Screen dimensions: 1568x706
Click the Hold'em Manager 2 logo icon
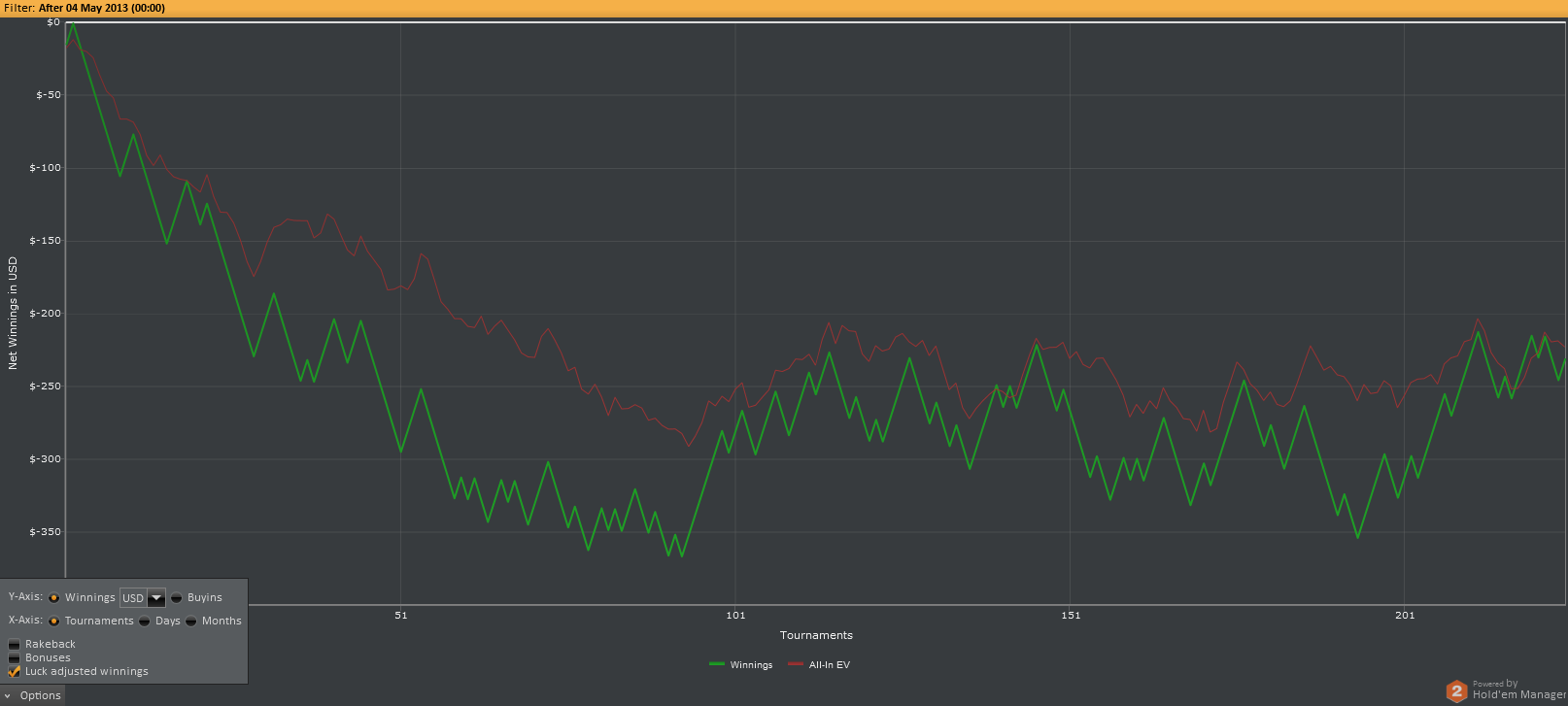[x=1456, y=690]
